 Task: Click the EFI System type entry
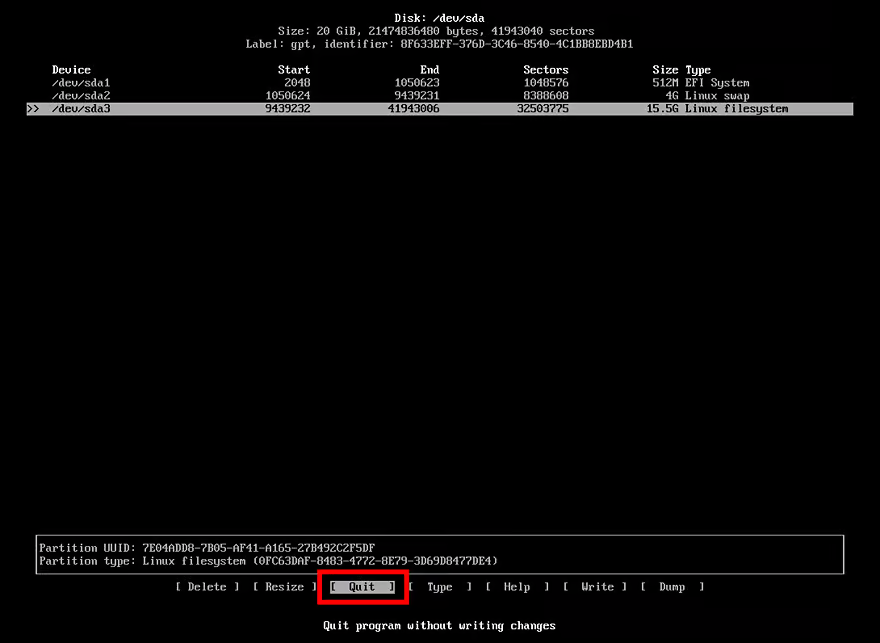717,83
